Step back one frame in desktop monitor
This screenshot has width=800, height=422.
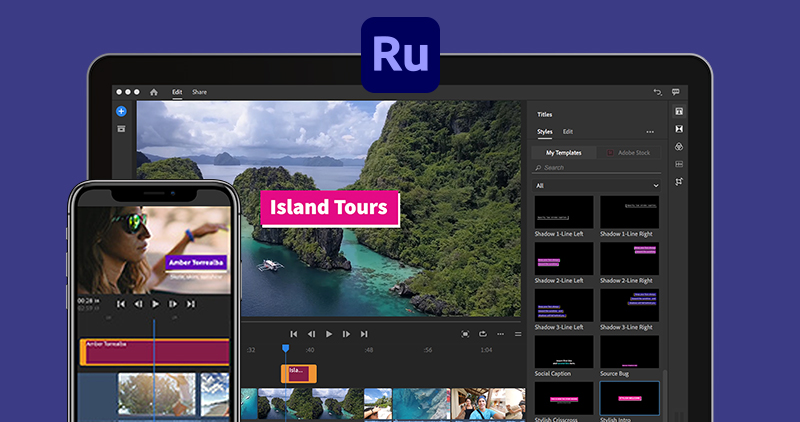[x=311, y=334]
